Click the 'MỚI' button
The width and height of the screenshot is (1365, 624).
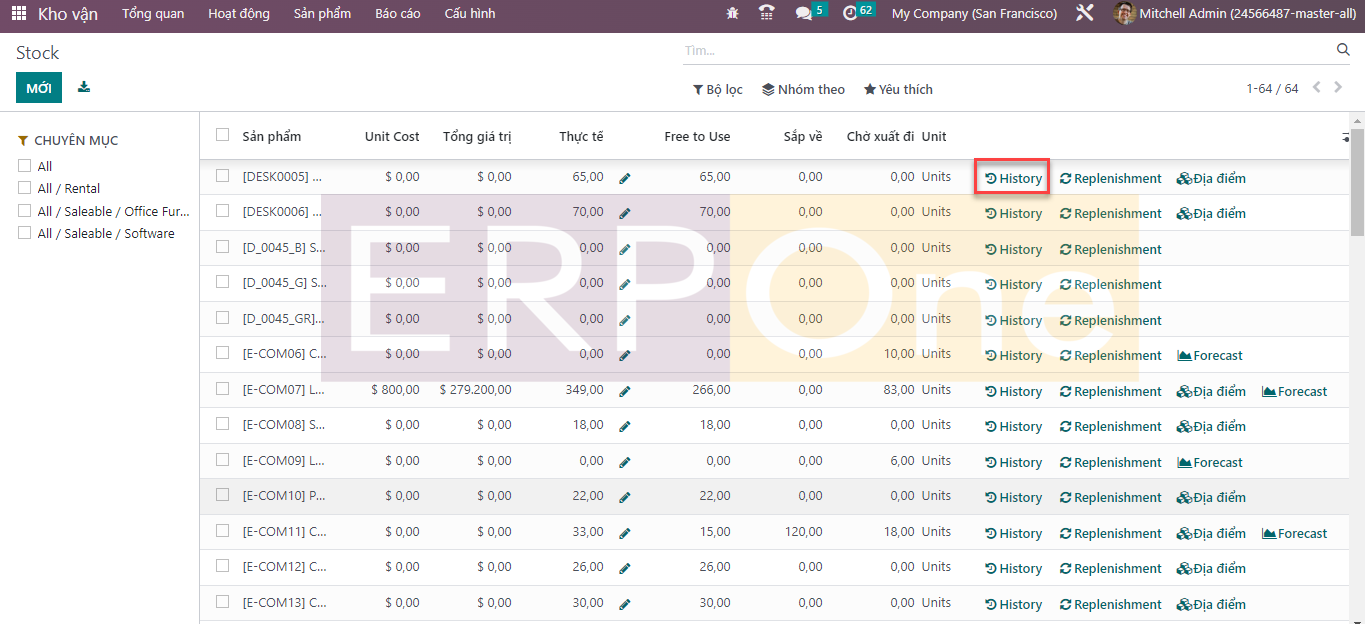39,88
